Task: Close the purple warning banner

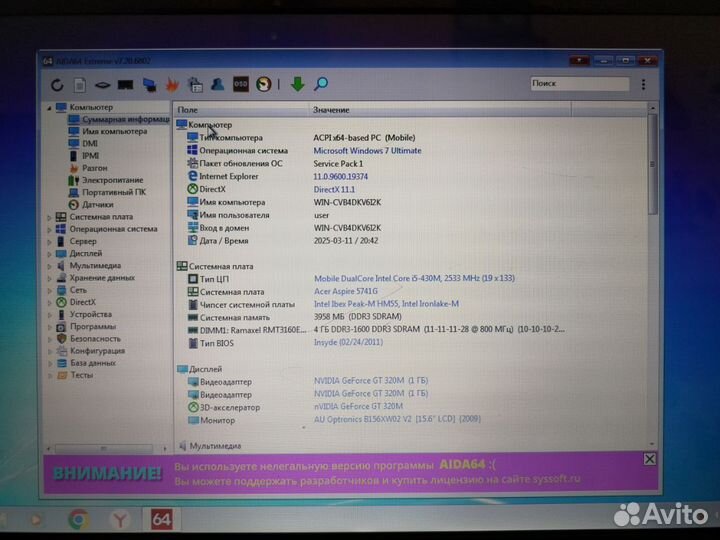Action: coord(649,459)
